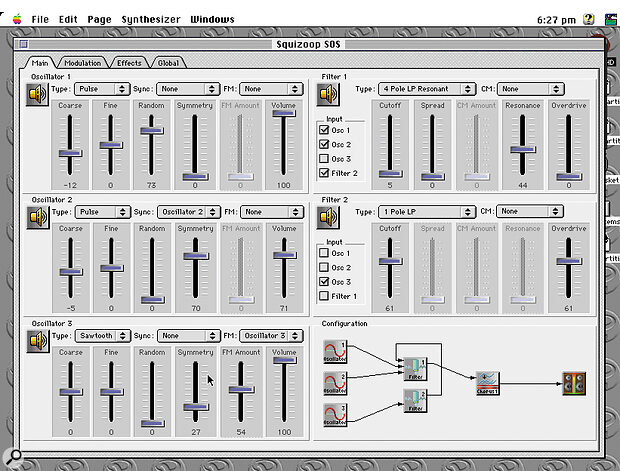
Task: Open Filter 2 CM dropdown
Action: [530, 212]
